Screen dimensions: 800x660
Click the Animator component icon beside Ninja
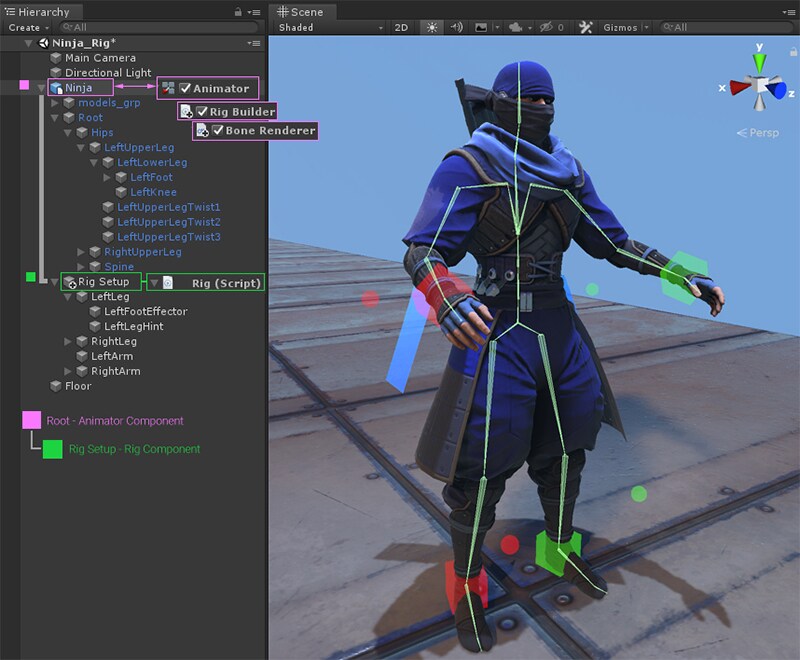pos(168,89)
